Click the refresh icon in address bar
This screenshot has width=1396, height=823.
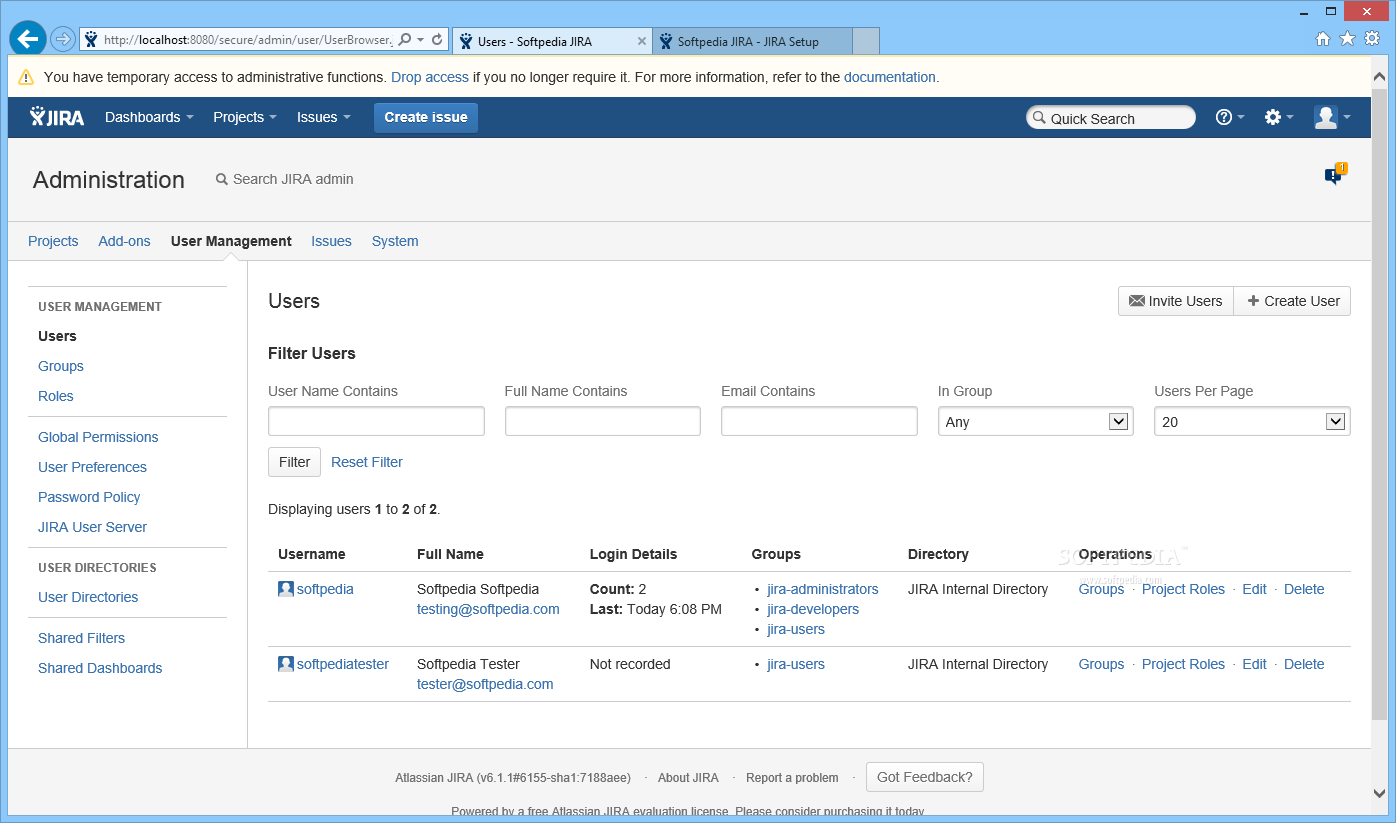[437, 40]
